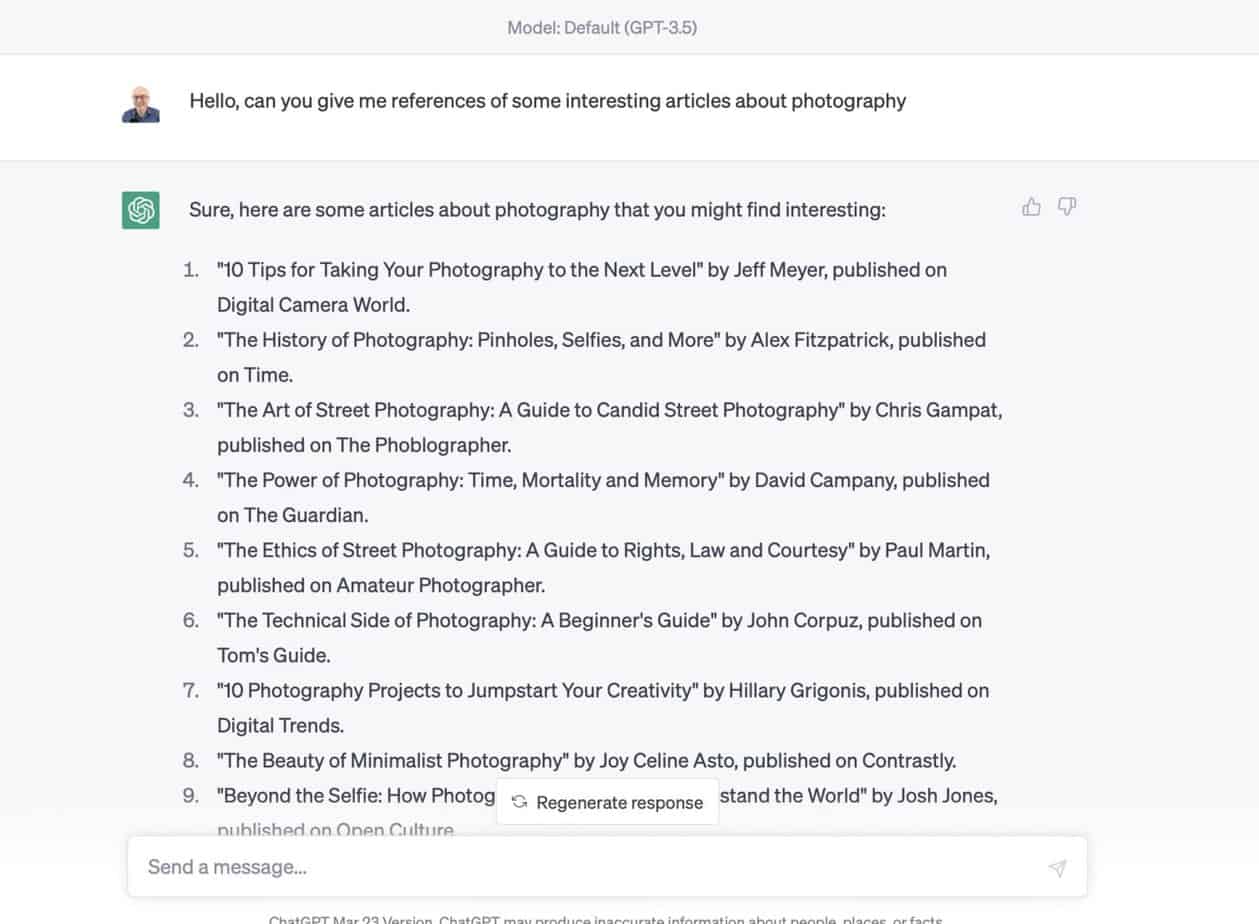Click list item 1 about 10 Tips article

pyautogui.click(x=582, y=287)
